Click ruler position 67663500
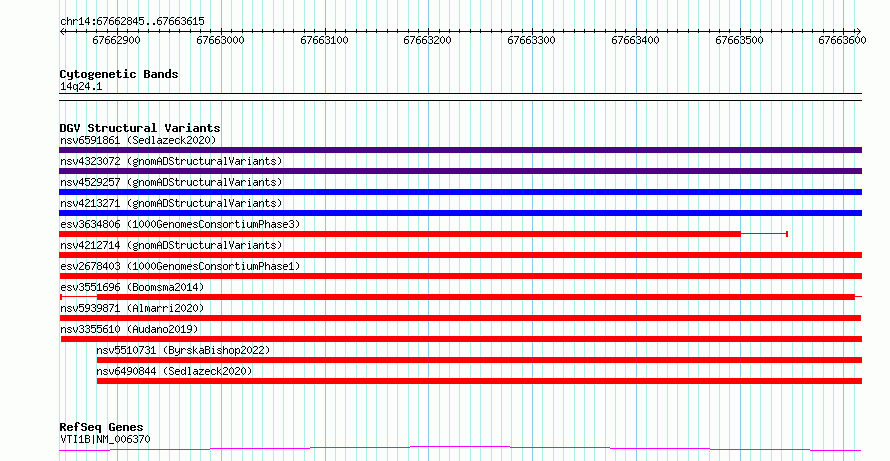 click(739, 40)
